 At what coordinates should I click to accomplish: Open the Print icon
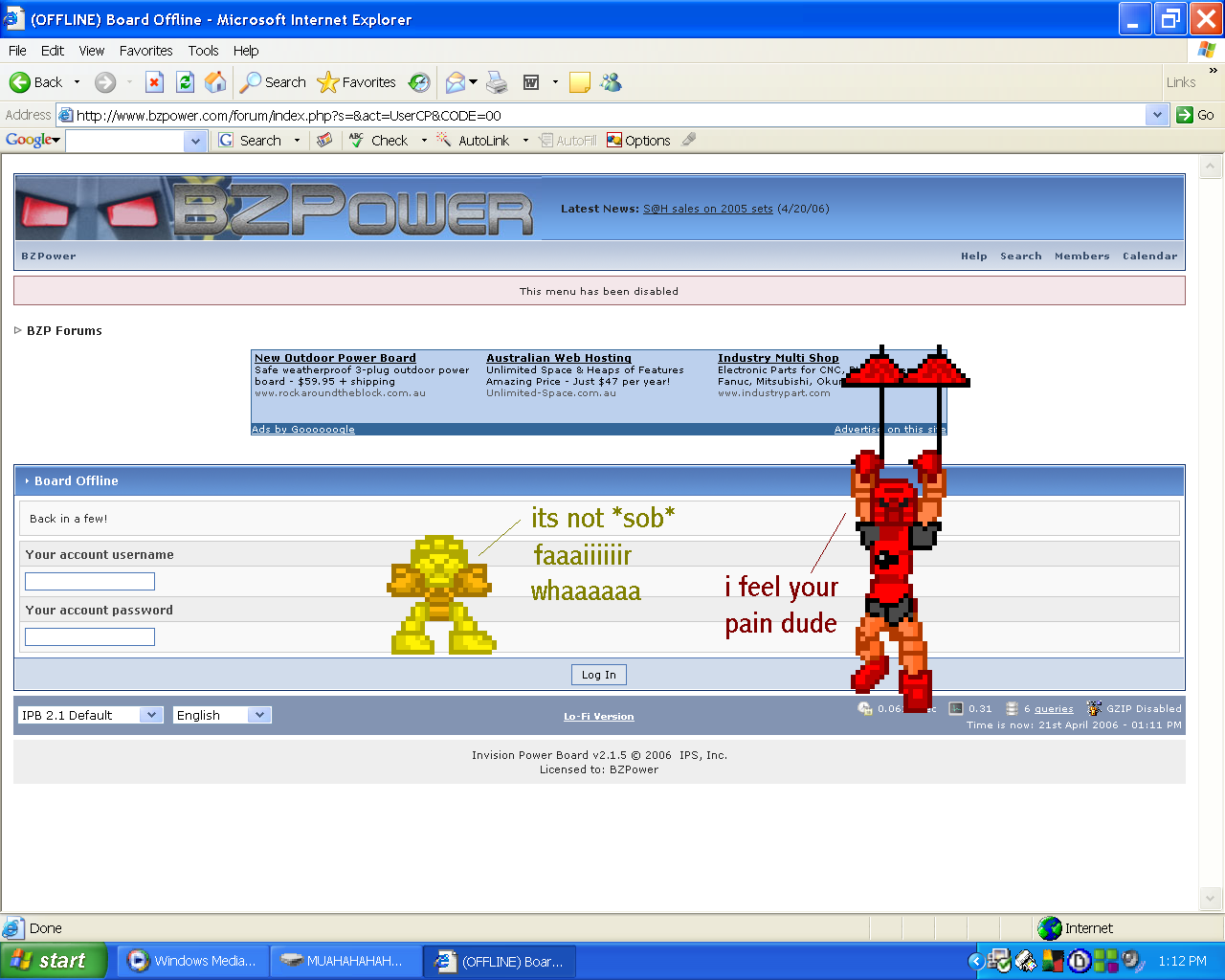pos(497,82)
